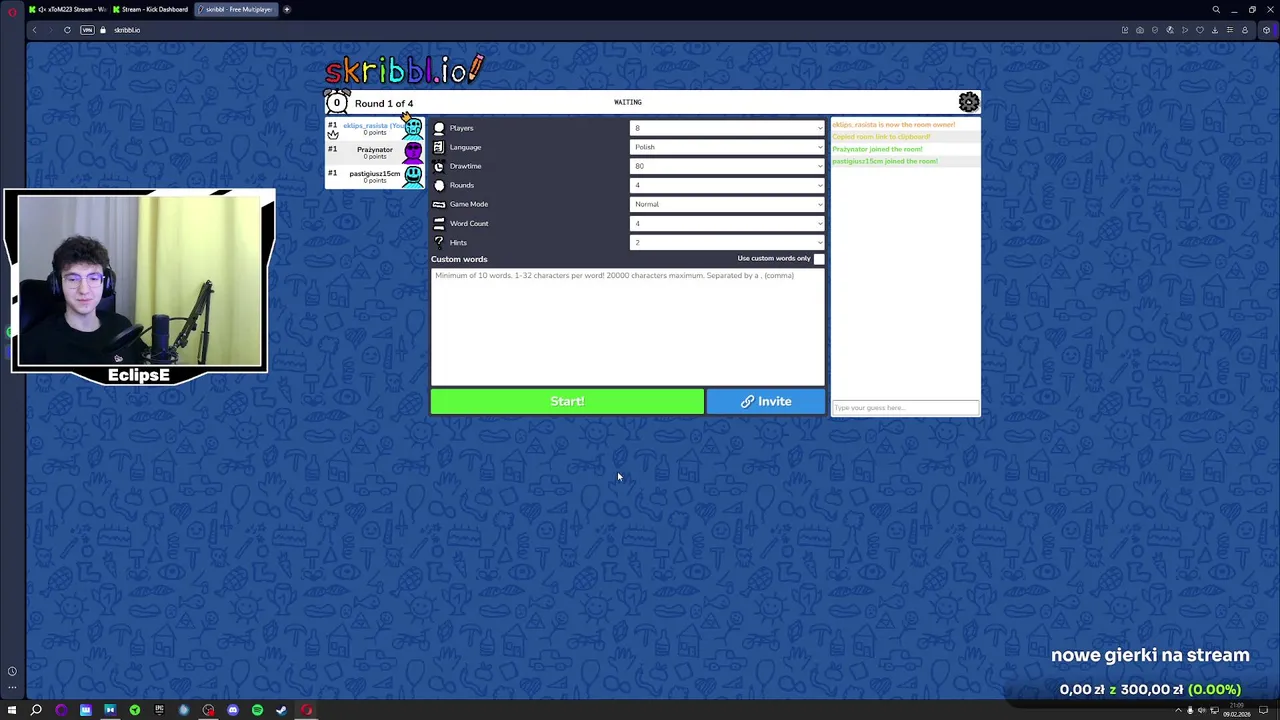
Task: Click chat message Prażynator joined the room
Action: pos(877,149)
